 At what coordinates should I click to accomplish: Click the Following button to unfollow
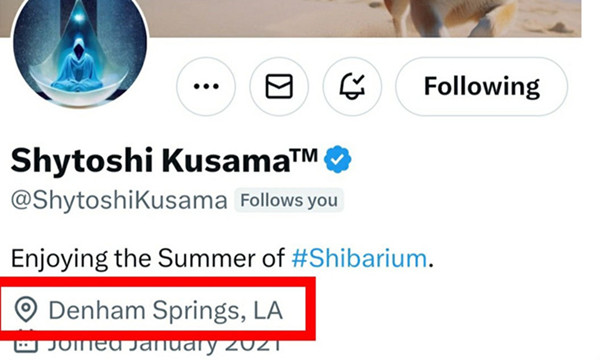click(x=482, y=86)
